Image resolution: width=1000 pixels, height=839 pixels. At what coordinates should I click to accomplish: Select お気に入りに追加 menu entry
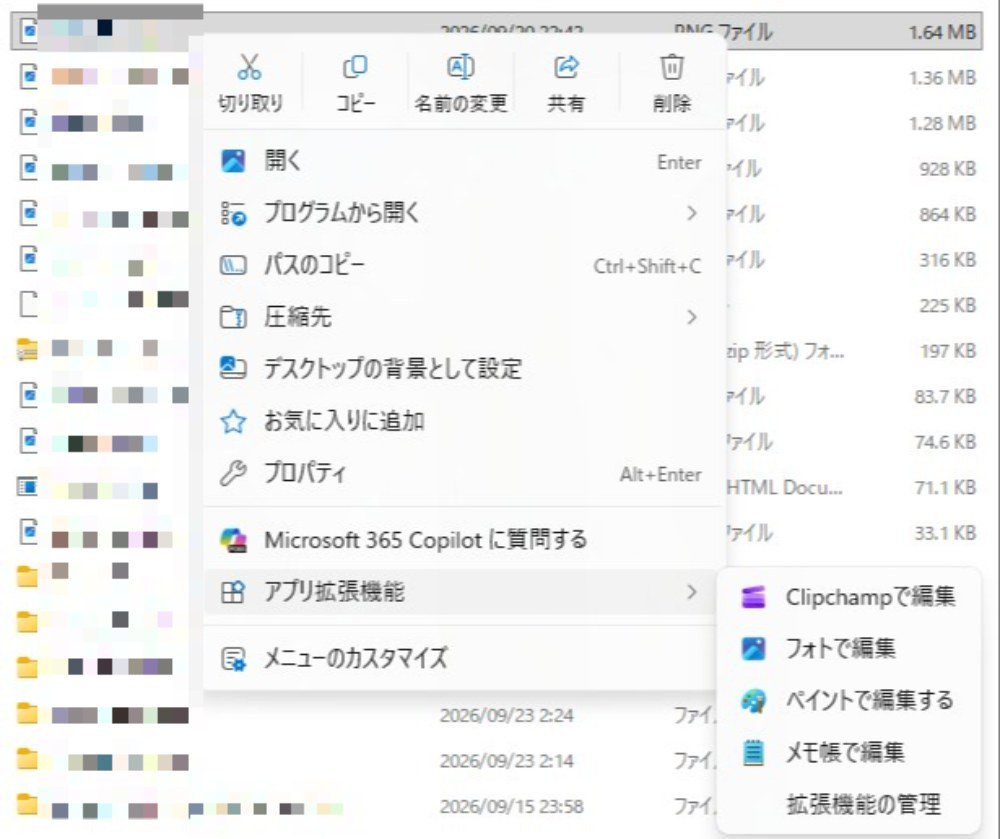464,421
